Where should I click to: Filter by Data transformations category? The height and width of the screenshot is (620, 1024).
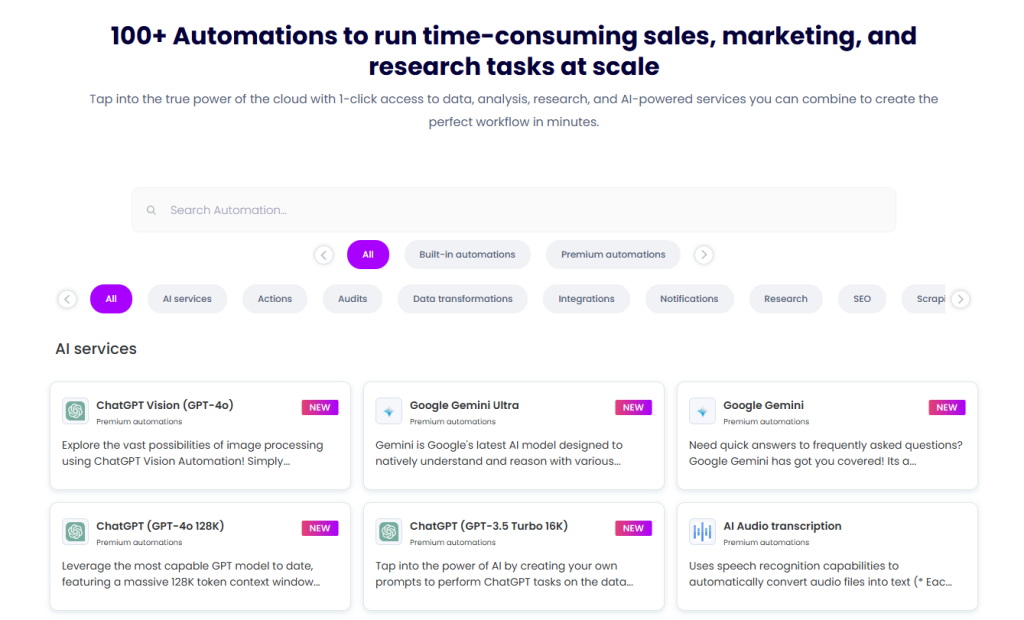462,299
